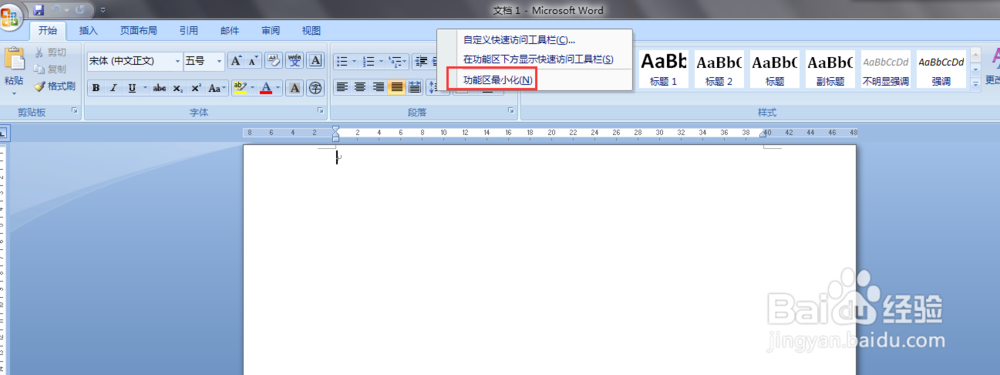The height and width of the screenshot is (375, 1000).
Task: Click the Multilevel List icon
Action: (395, 61)
